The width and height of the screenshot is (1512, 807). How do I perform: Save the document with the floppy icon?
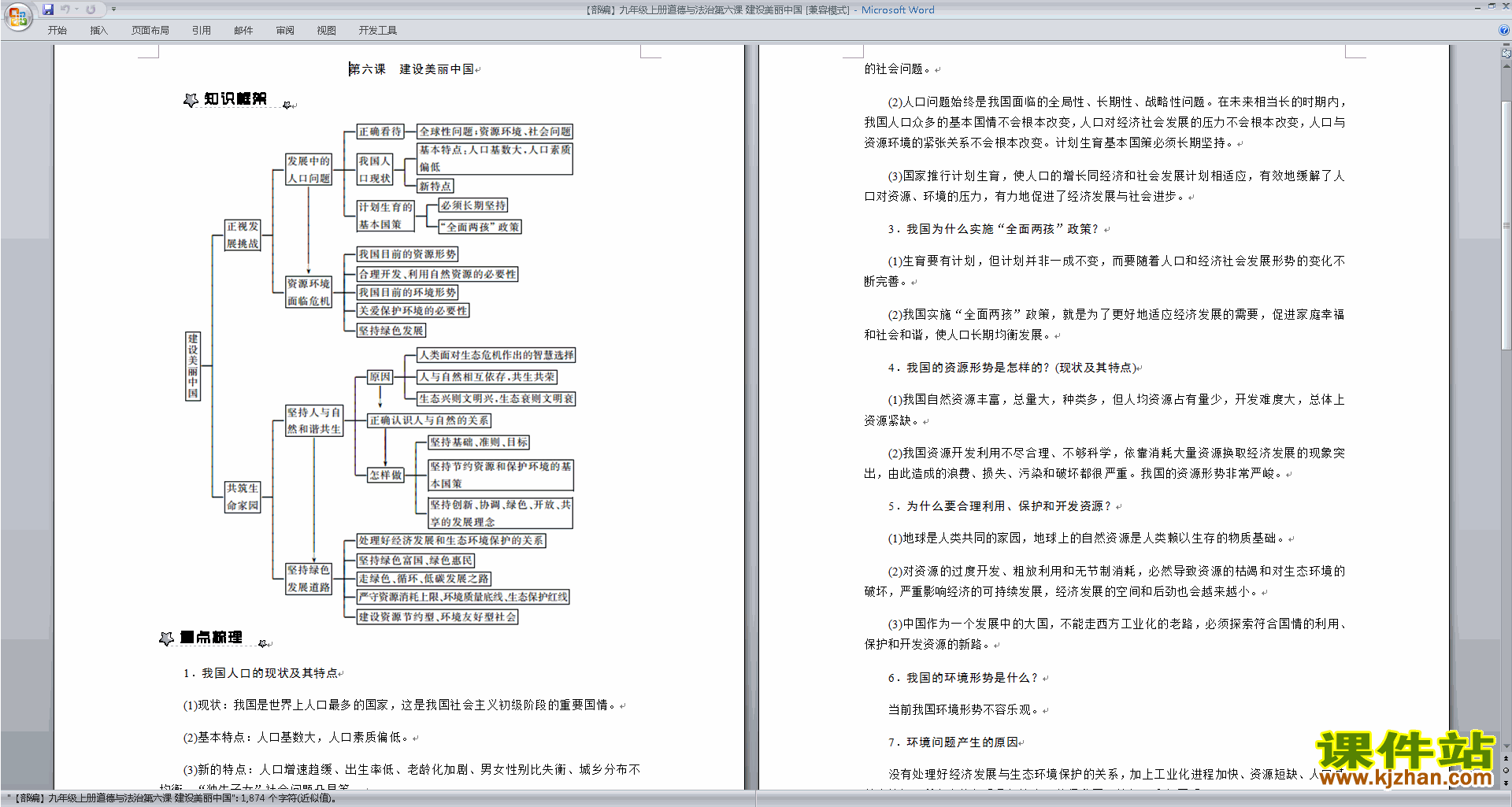pos(48,9)
